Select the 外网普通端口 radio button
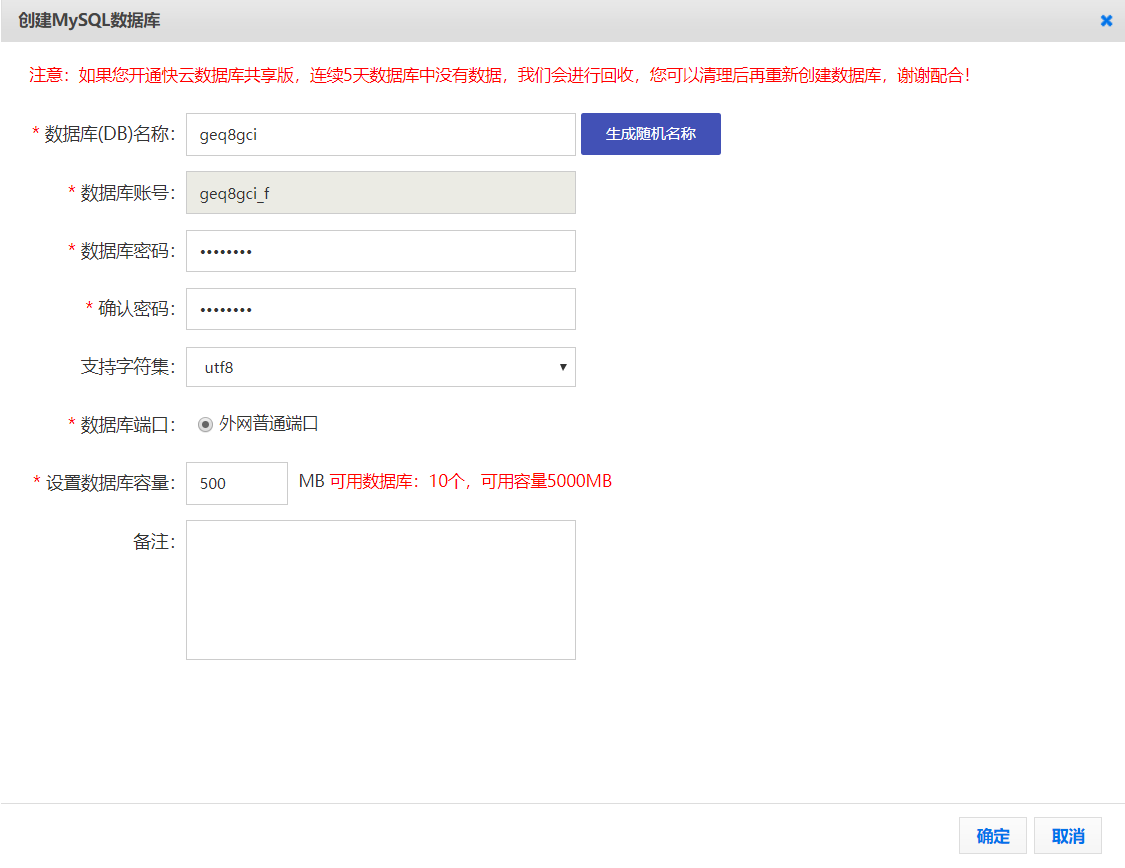The height and width of the screenshot is (868, 1125). point(205,425)
